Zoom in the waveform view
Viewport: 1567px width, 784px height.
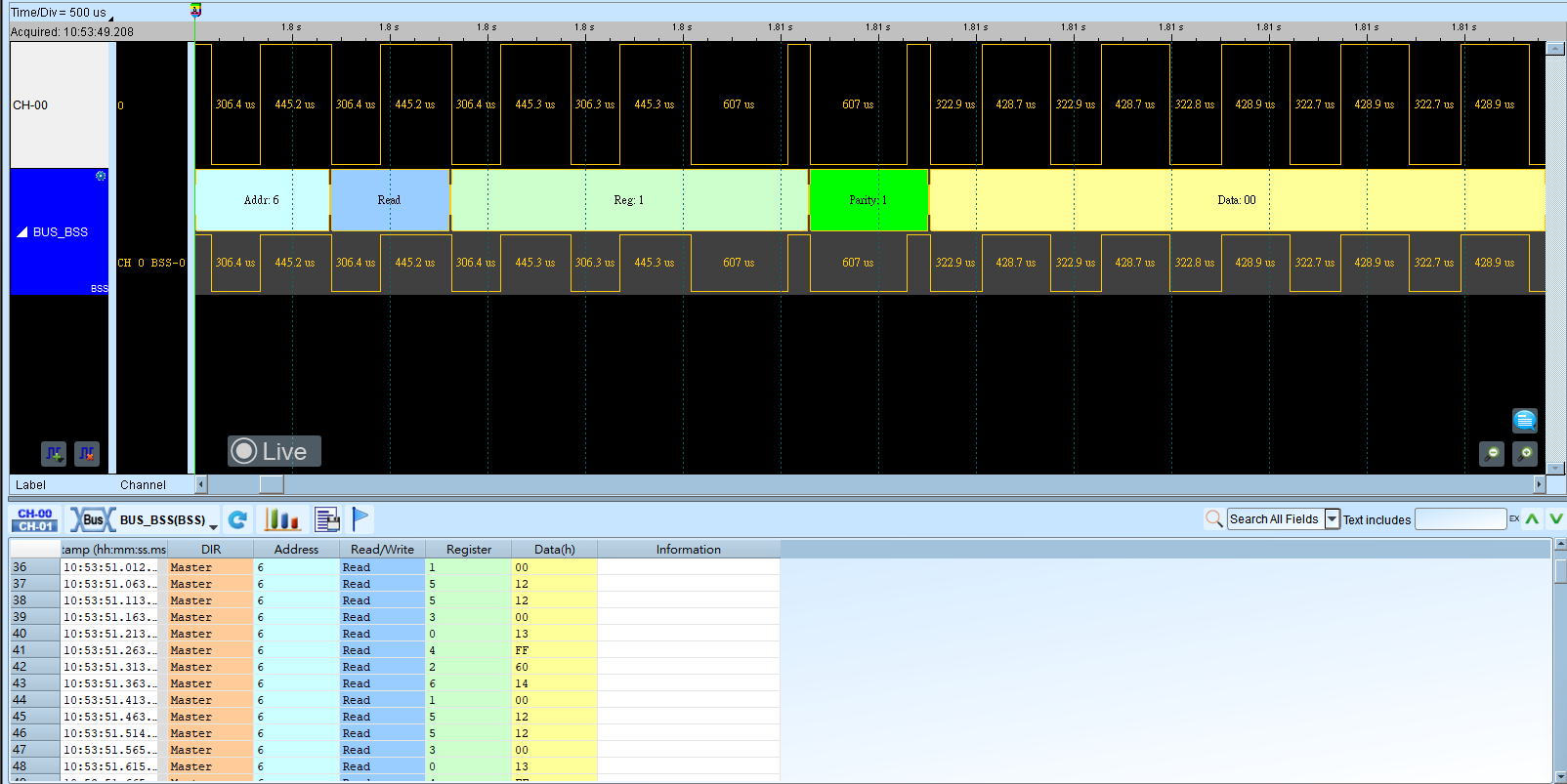point(1525,453)
